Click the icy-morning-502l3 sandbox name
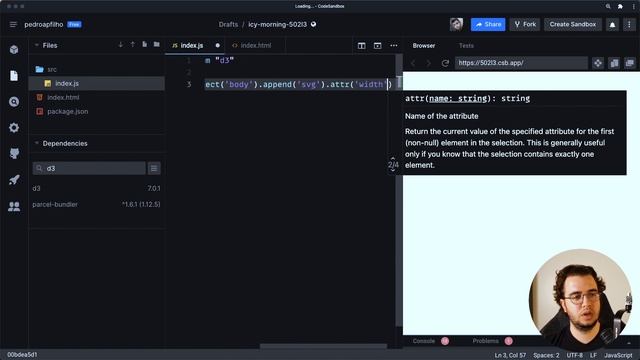Screen dimensions: 640x360 278,24
